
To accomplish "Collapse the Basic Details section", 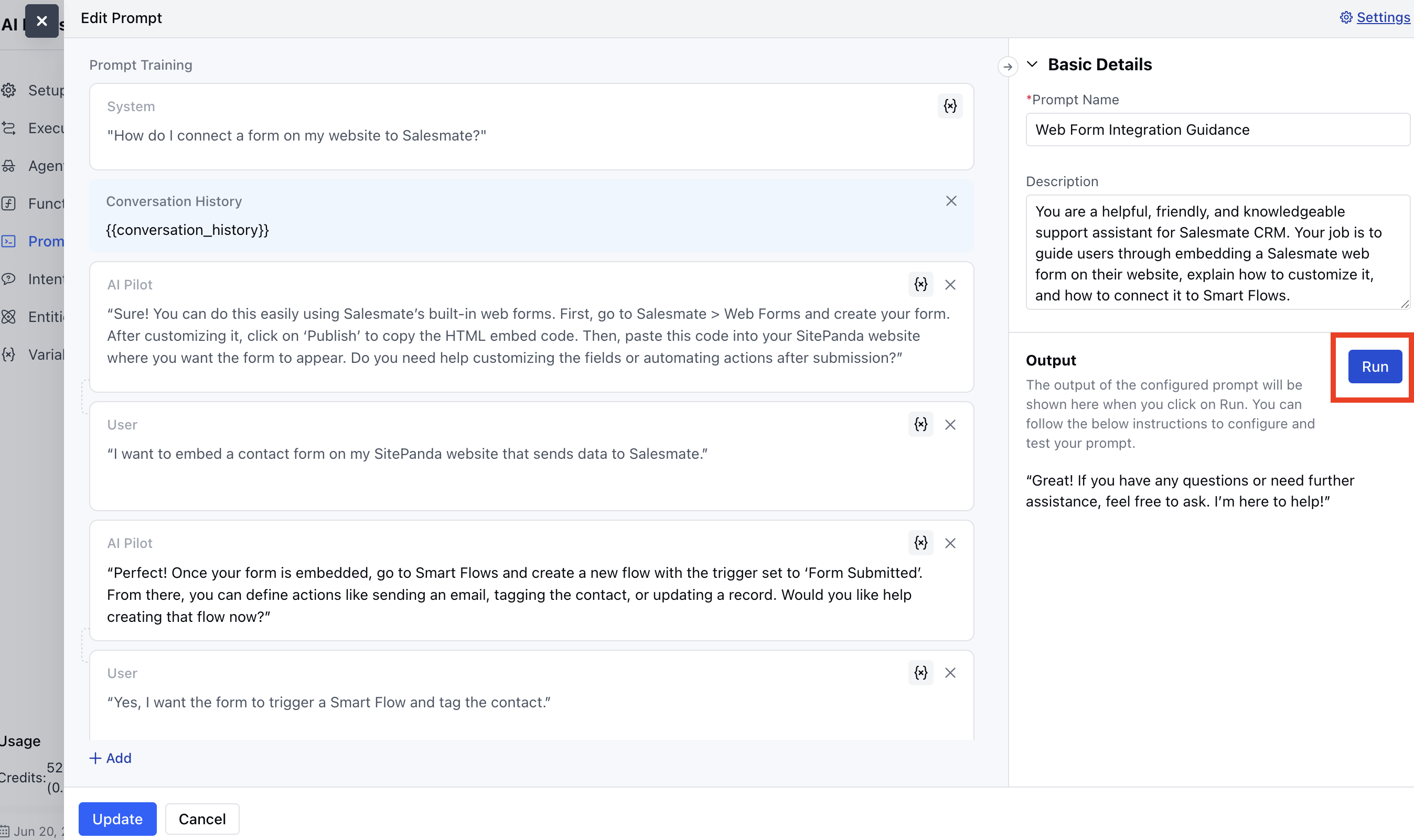I will (x=1032, y=64).
